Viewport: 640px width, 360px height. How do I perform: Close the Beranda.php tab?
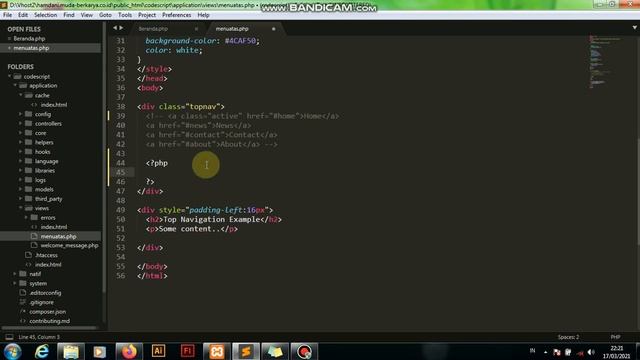(x=196, y=29)
